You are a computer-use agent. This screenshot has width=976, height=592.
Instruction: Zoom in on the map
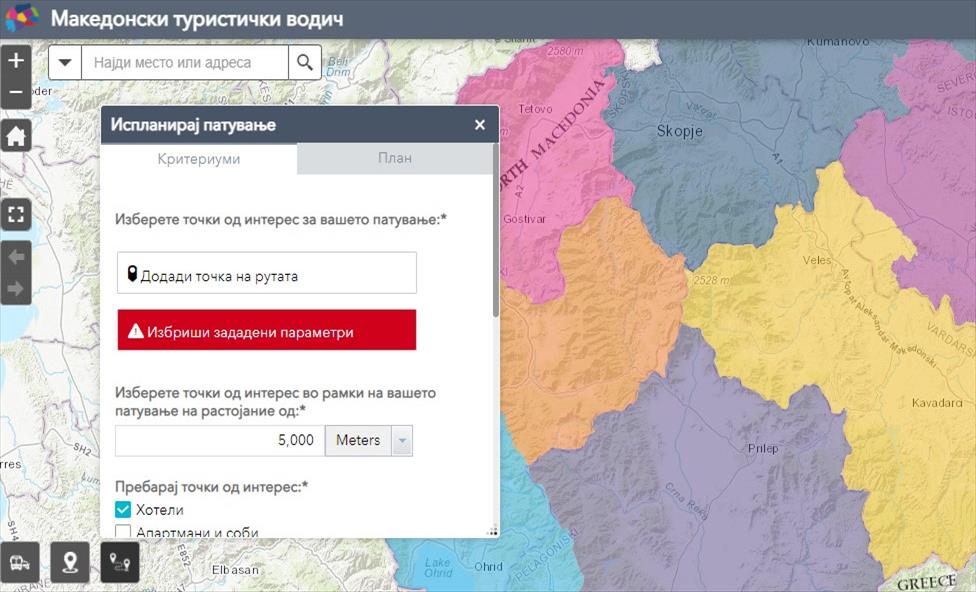pos(16,61)
